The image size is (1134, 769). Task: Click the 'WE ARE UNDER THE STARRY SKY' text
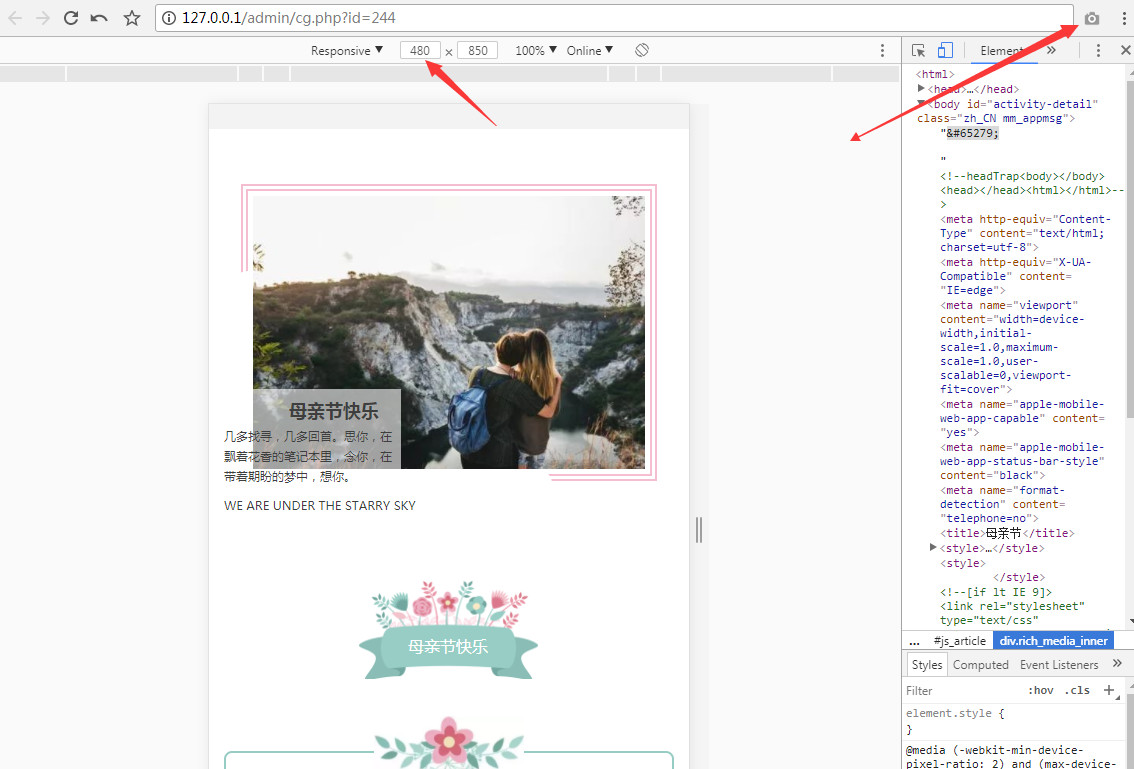[320, 506]
